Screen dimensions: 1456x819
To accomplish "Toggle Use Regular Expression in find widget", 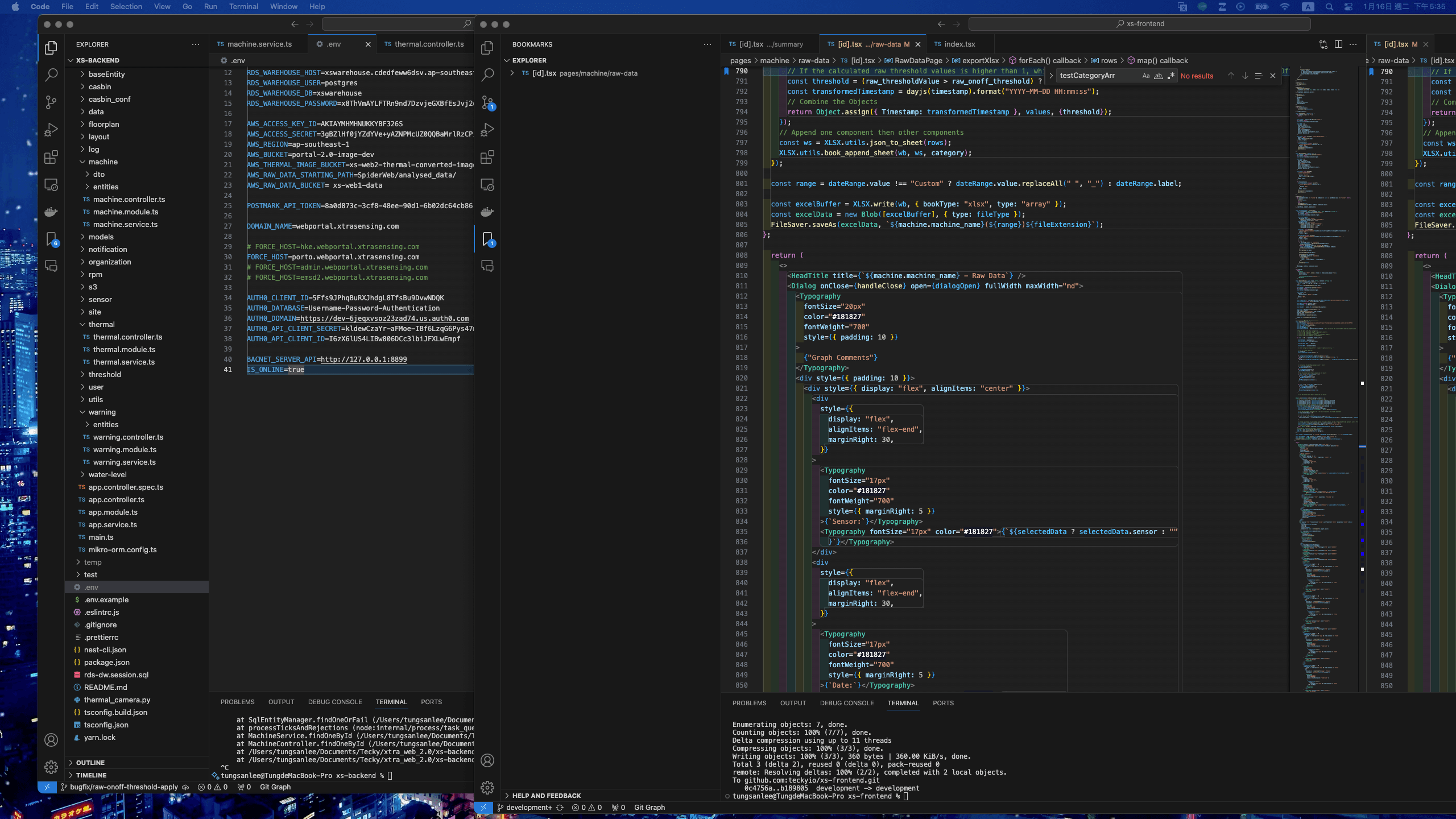I will pos(1170,76).
